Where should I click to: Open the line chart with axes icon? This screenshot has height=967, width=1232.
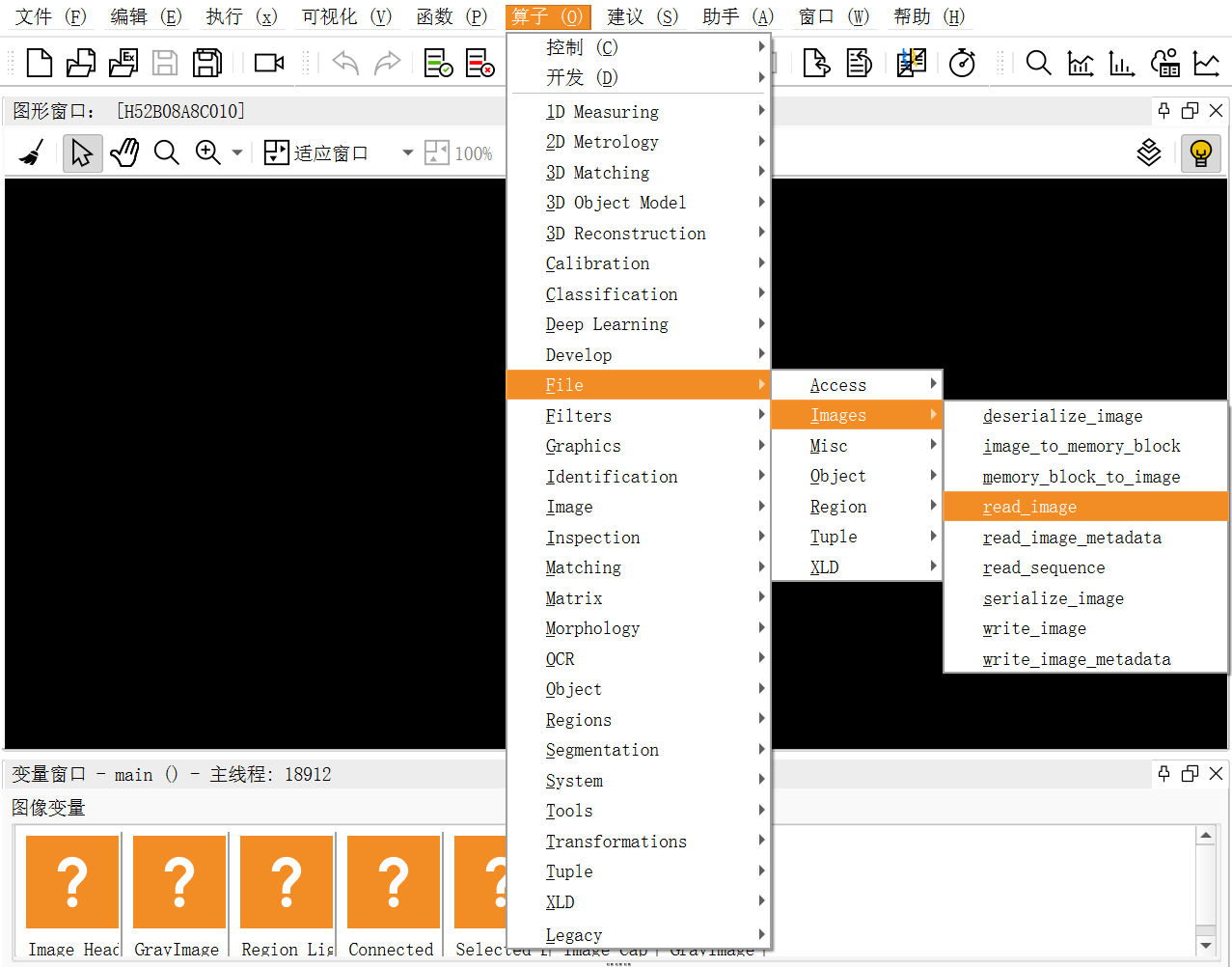point(1081,63)
